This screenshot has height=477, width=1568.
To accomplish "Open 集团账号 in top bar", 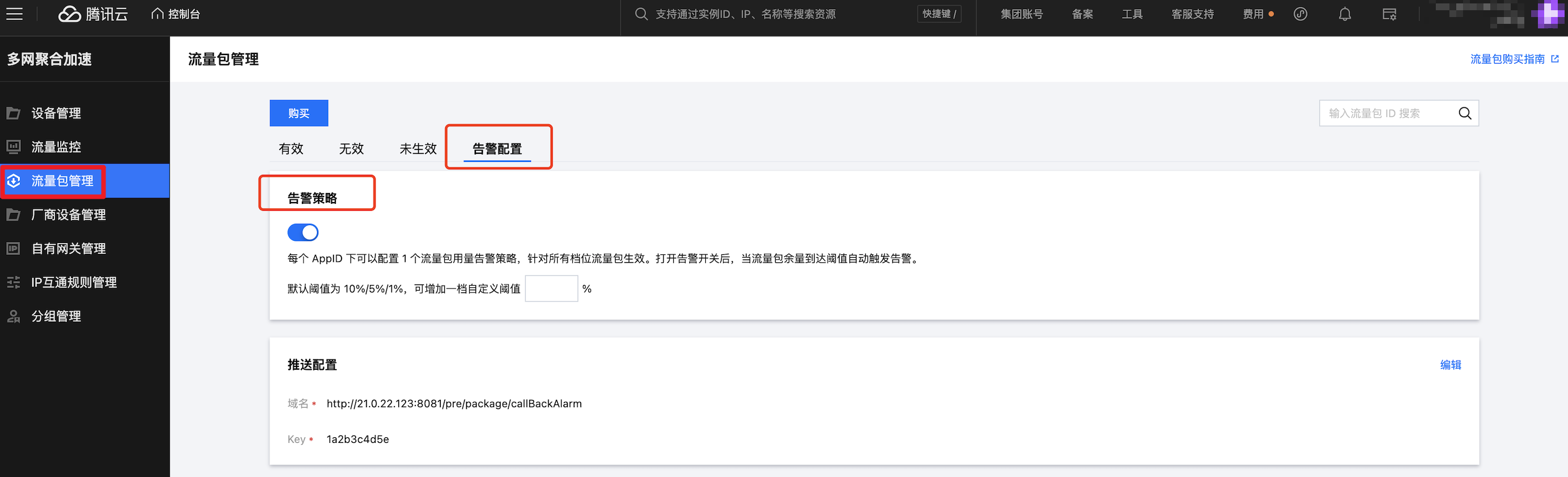I will tap(1021, 14).
